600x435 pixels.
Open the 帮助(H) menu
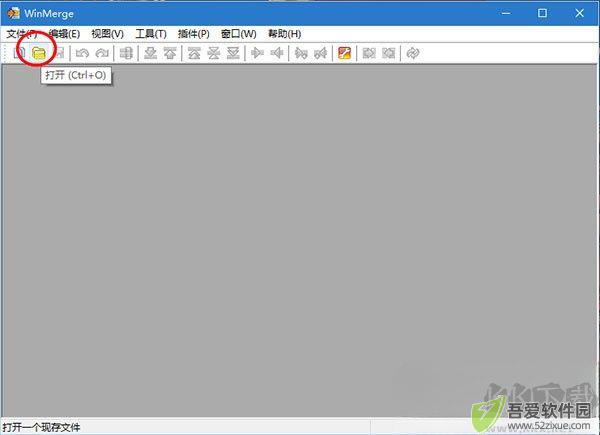click(x=284, y=34)
